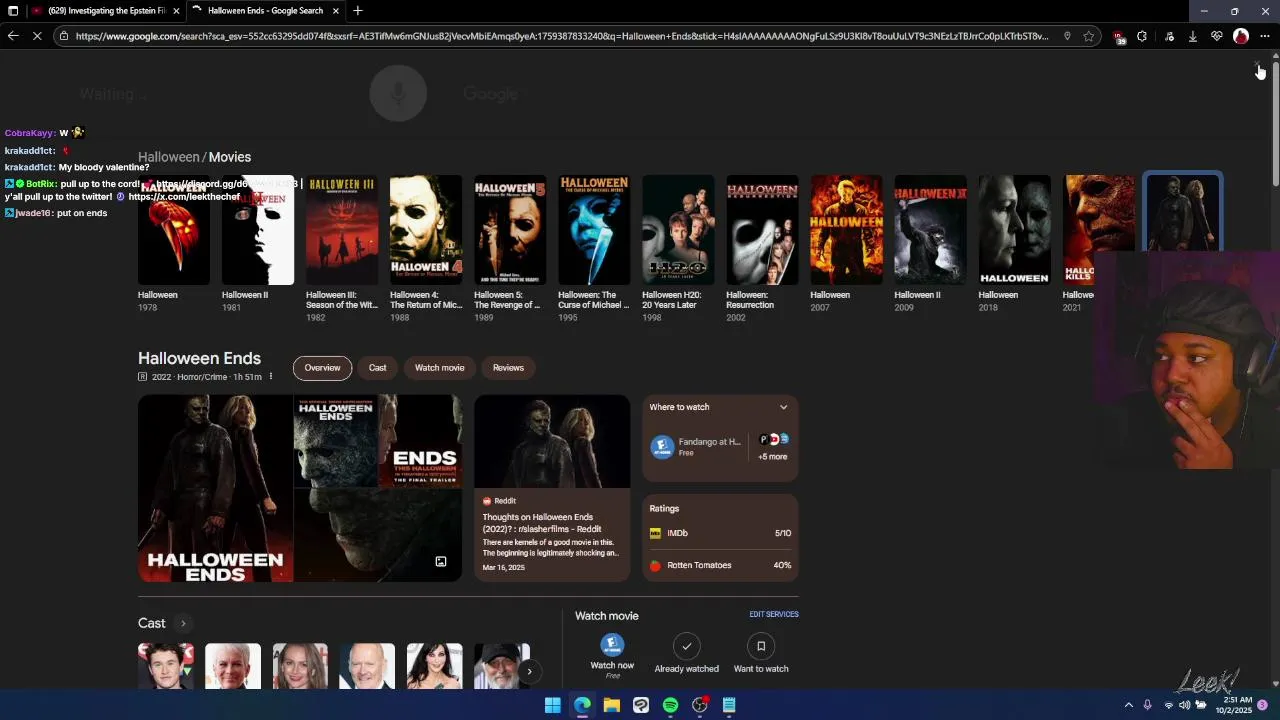Select Halloween 2007 poster

point(846,230)
